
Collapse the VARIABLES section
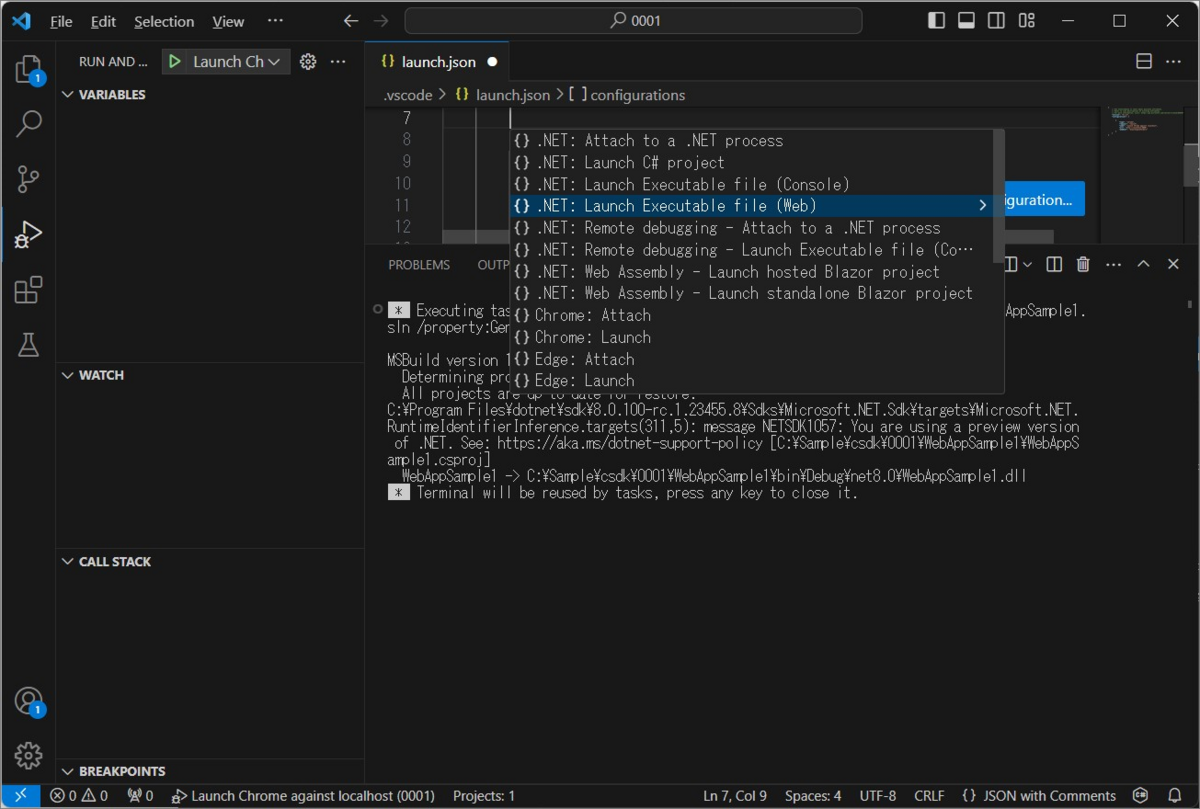(111, 94)
